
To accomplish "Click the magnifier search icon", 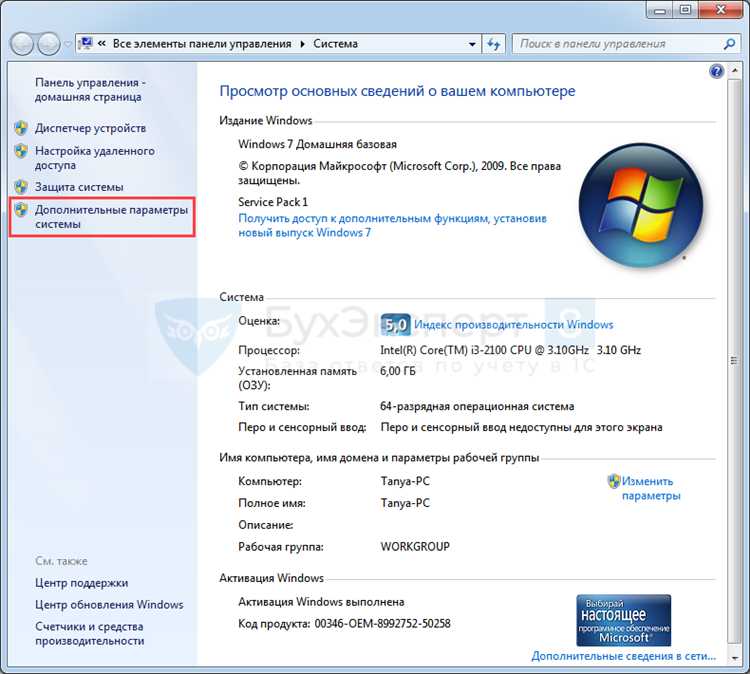I will [729, 44].
